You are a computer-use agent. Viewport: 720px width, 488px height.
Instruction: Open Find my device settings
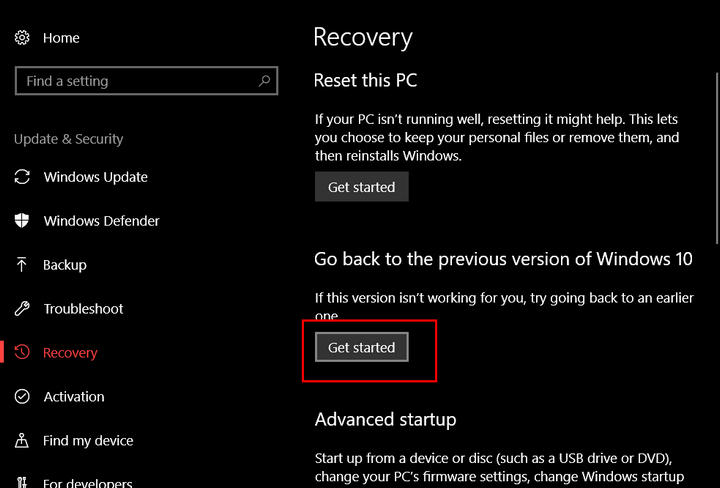[88, 440]
